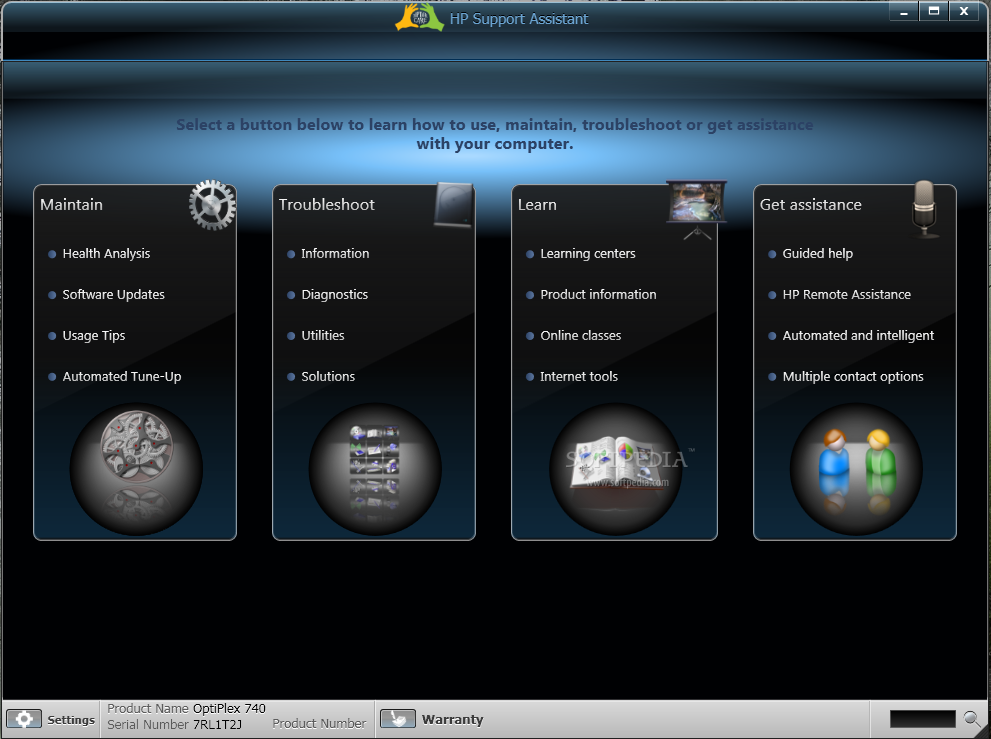Click the projector screen icon on Learn card
This screenshot has width=991, height=739.
pyautogui.click(x=696, y=209)
